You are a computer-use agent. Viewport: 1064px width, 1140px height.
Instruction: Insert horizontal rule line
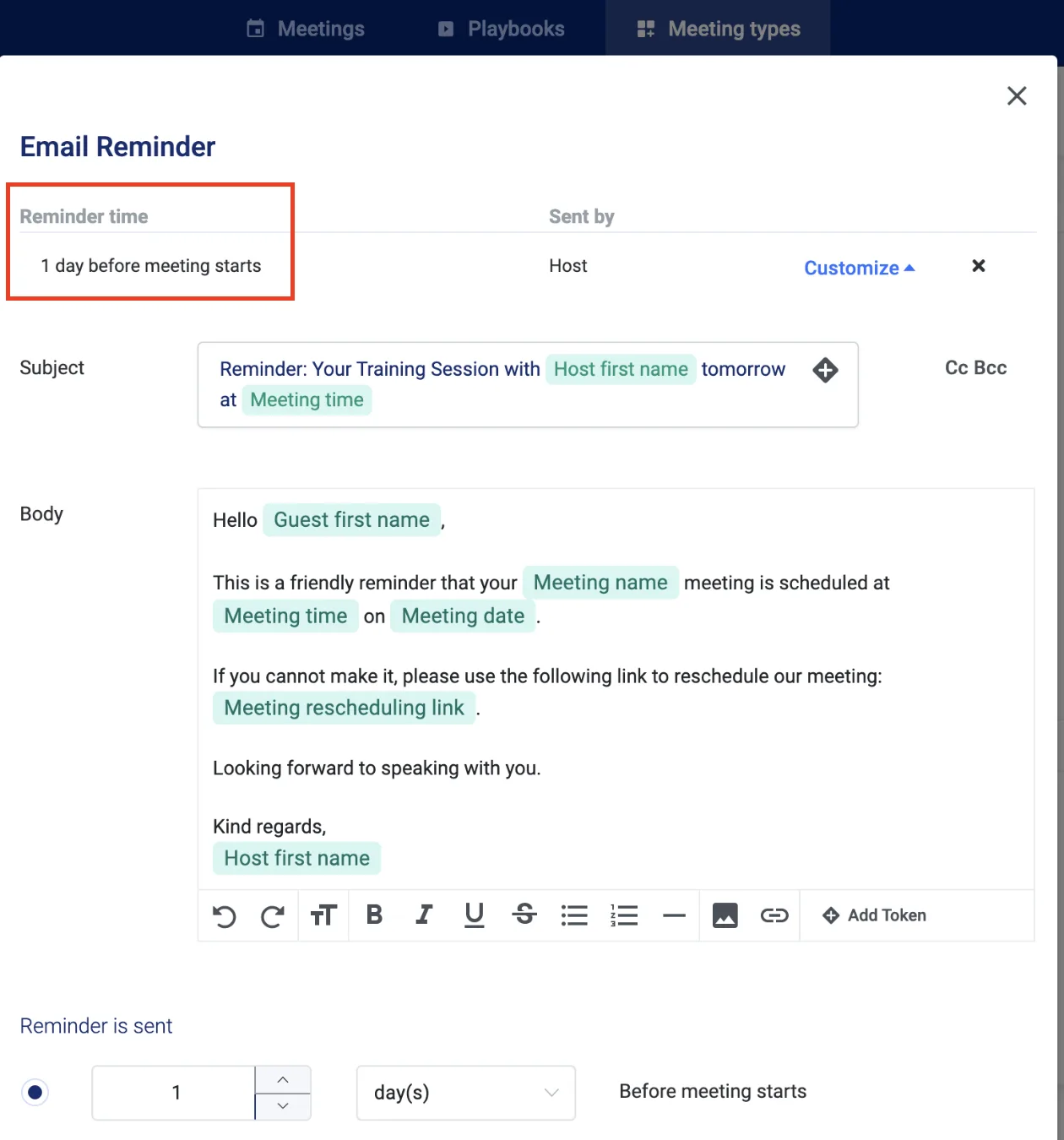coord(674,915)
